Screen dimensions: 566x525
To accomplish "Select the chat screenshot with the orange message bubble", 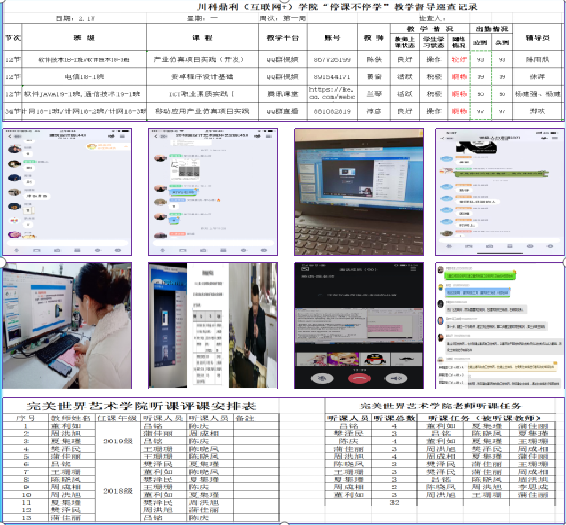I will 68,192.
